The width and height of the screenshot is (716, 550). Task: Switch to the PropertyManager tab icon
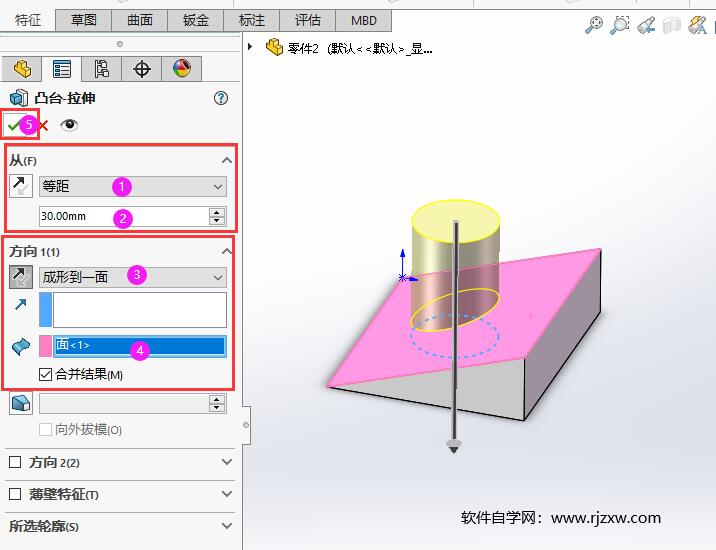pyautogui.click(x=62, y=69)
